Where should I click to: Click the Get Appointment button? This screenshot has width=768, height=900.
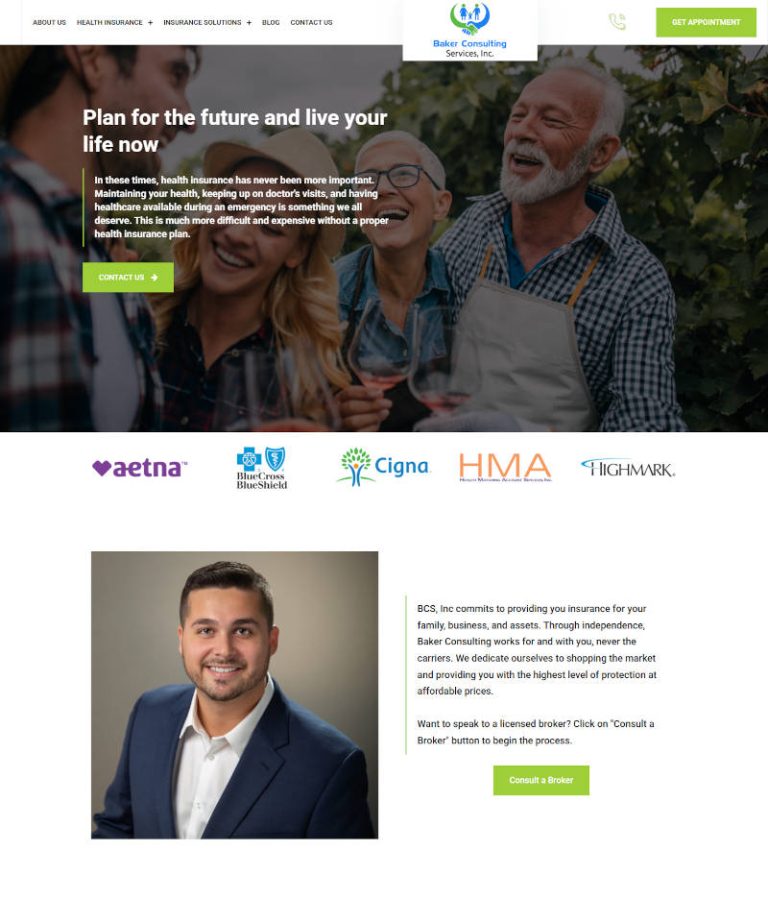[706, 22]
